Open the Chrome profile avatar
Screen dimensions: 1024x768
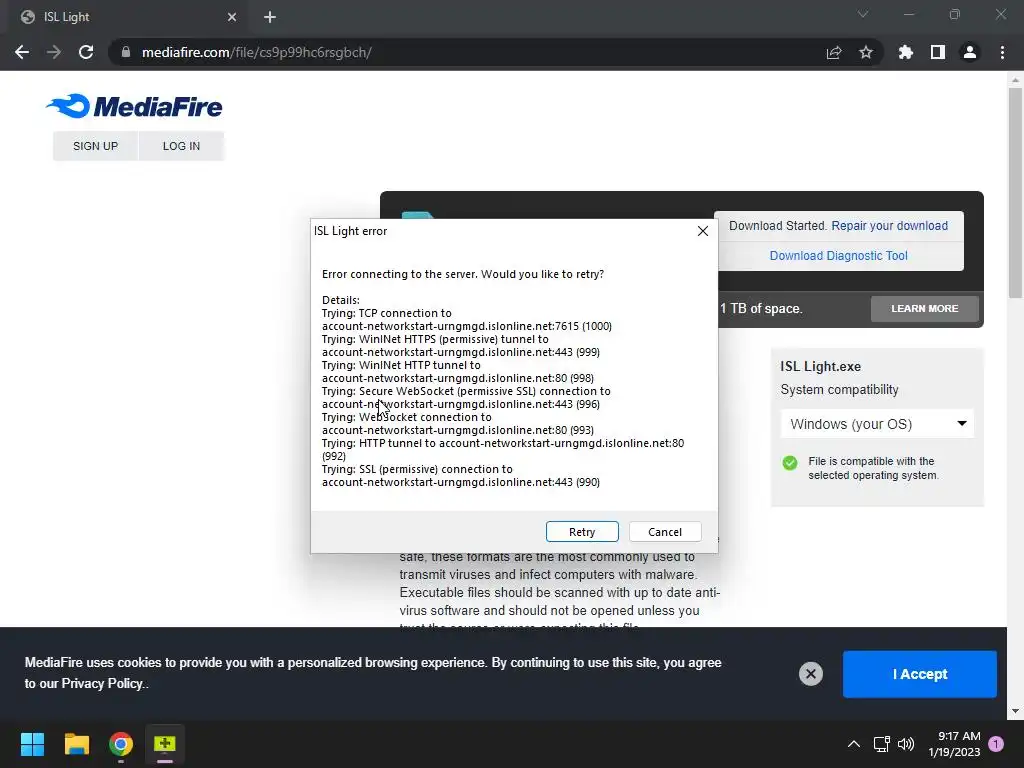click(970, 52)
